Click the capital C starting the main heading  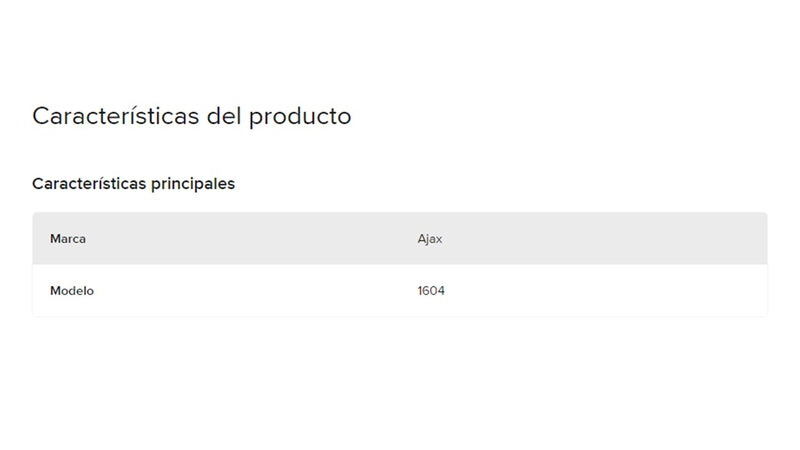click(x=40, y=116)
